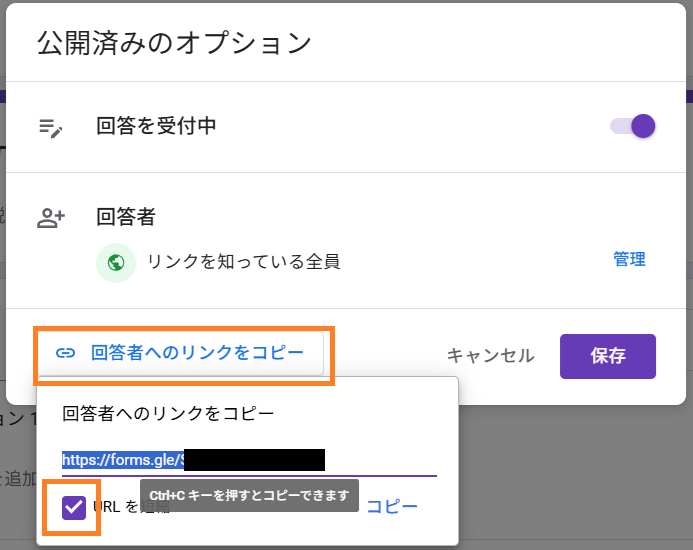
Task: Click the chain link icon
Action: (x=65, y=353)
